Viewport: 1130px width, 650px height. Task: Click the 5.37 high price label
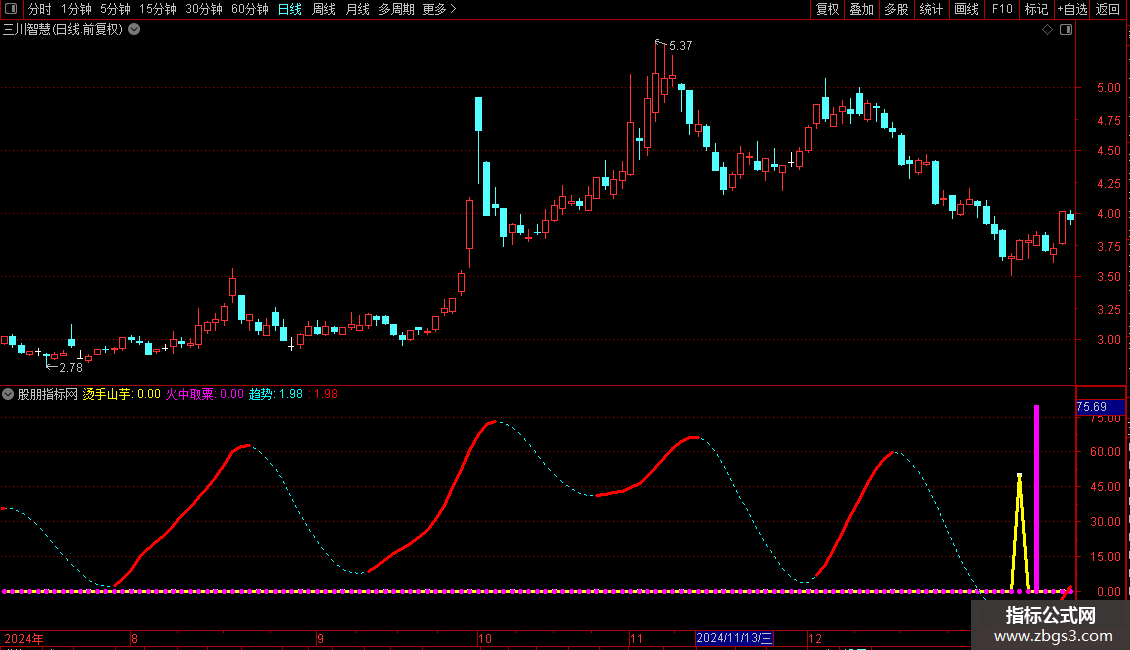tap(680, 45)
